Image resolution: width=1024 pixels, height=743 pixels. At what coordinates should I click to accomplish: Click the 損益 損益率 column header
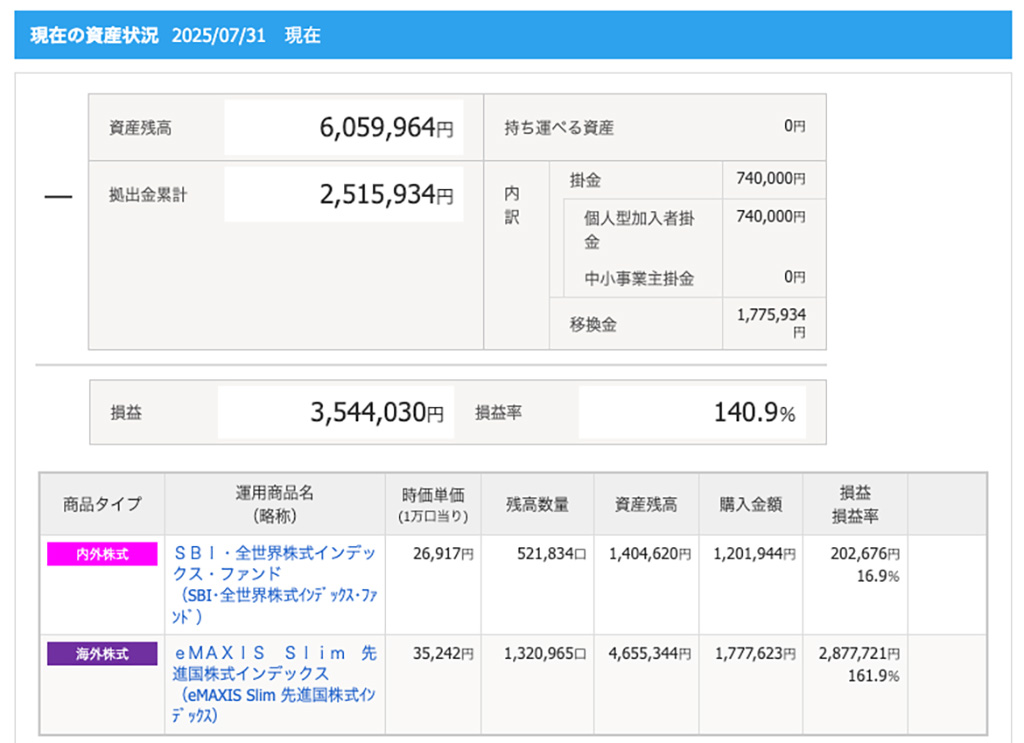[855, 504]
